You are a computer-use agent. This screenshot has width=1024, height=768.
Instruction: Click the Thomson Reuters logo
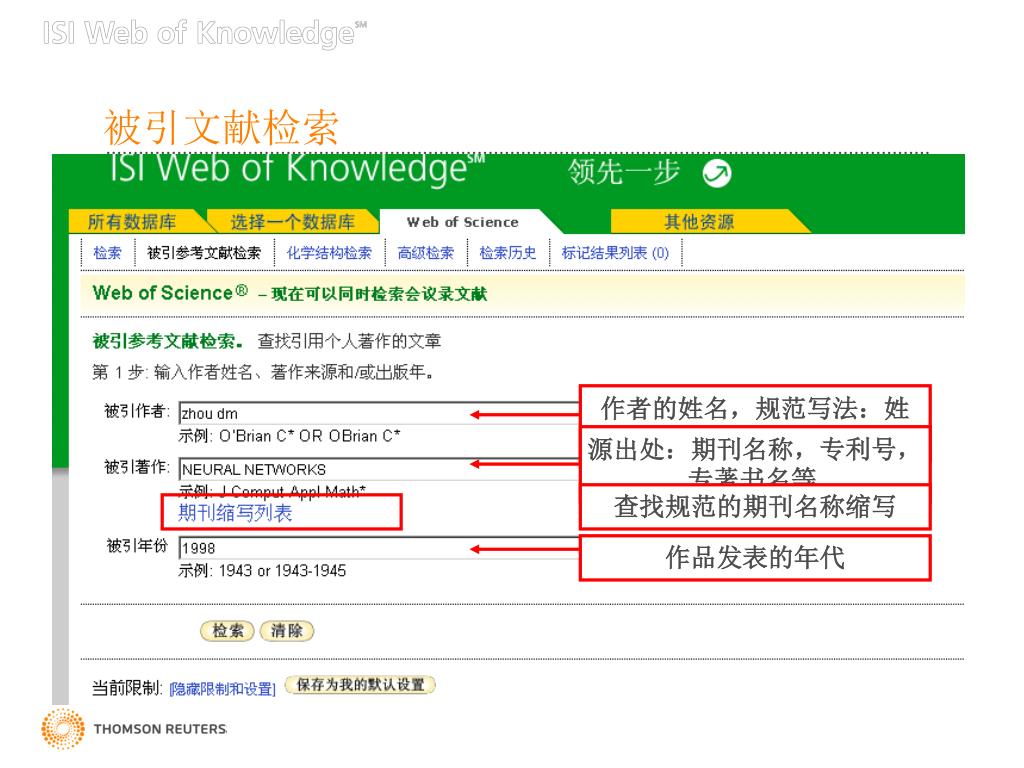(x=135, y=728)
